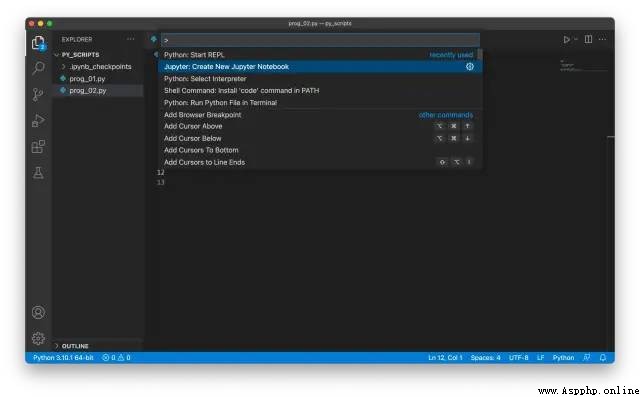Expand the run button dropdown arrow
The height and width of the screenshot is (397, 640).
[576, 40]
